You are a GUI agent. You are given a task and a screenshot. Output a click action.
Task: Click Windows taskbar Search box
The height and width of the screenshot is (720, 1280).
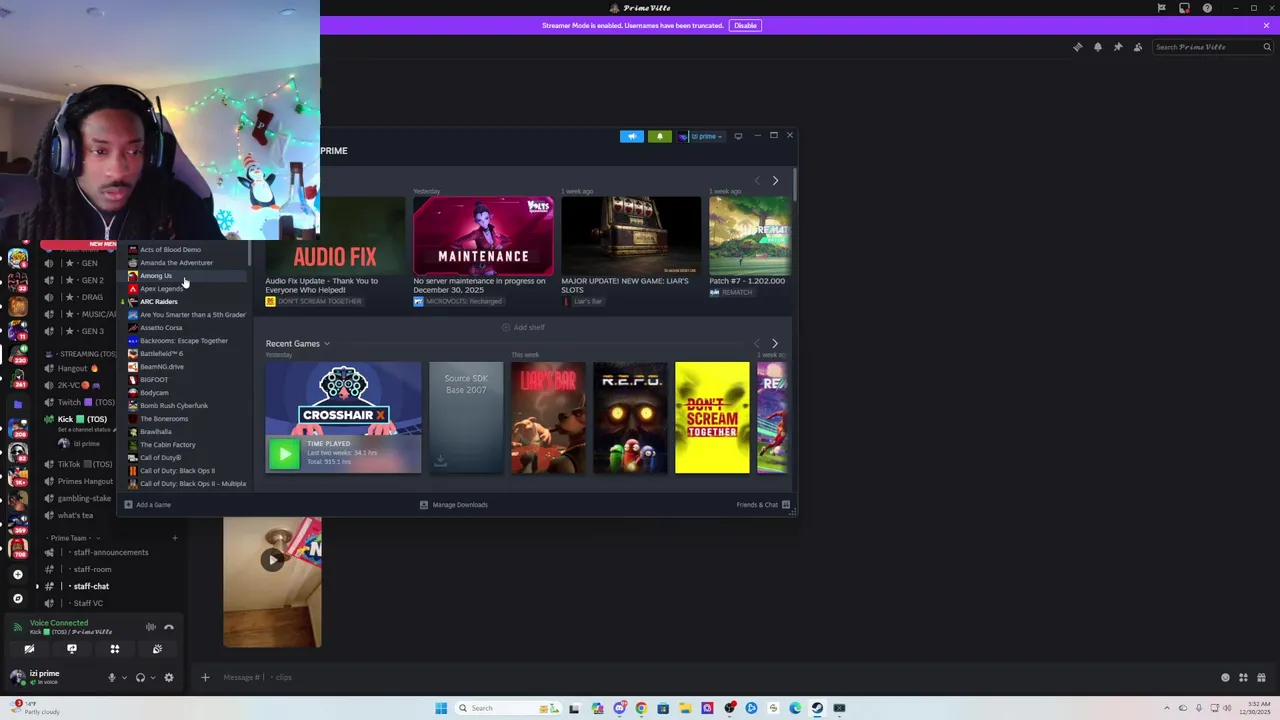pyautogui.click(x=506, y=708)
